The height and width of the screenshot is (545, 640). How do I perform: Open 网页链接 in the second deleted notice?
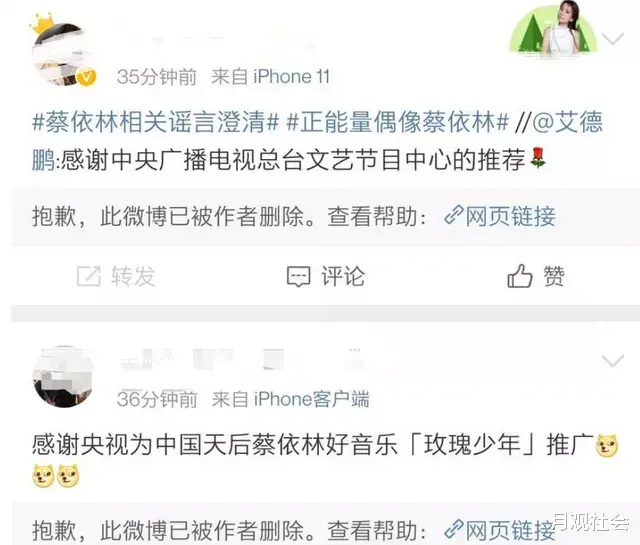point(500,529)
